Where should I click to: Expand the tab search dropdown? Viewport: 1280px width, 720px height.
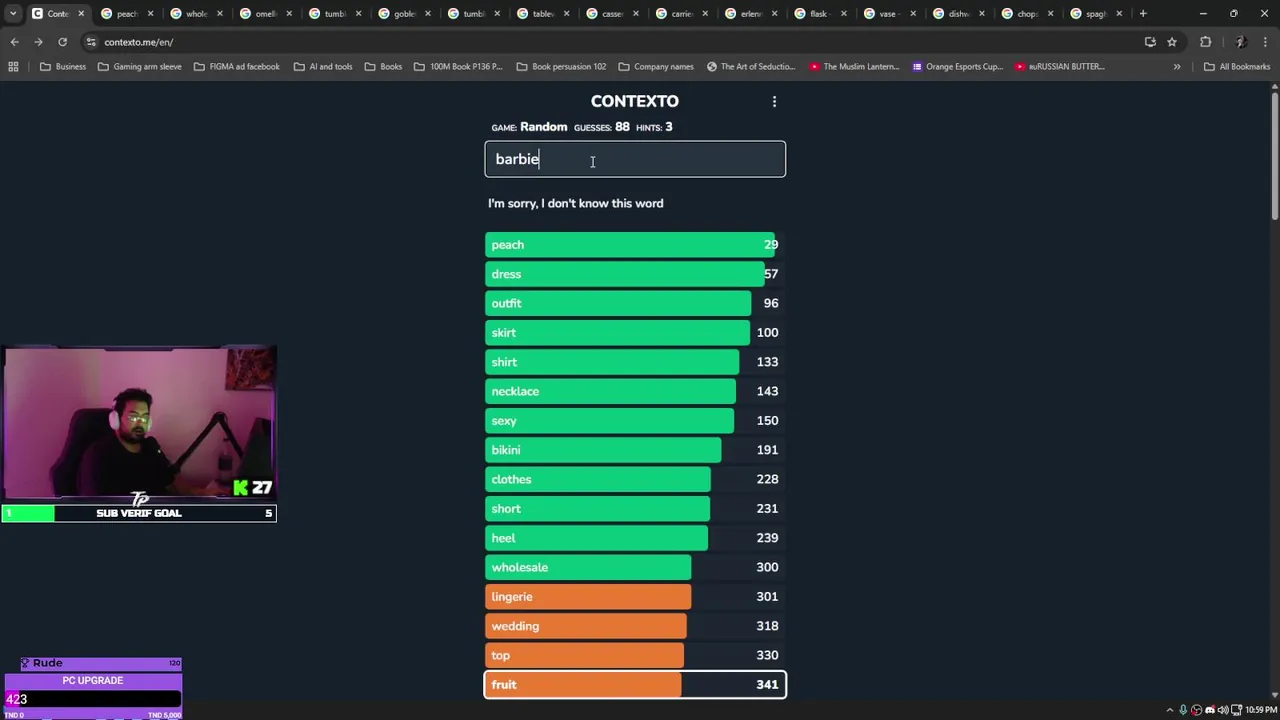click(x=12, y=14)
